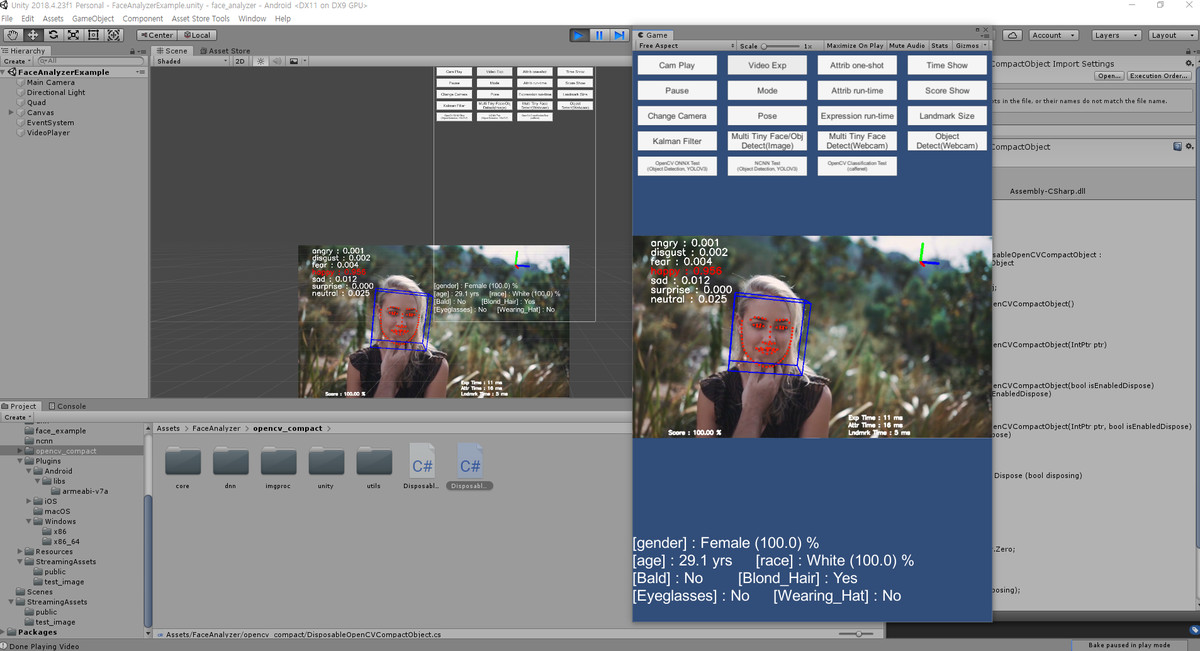Select the Hand tool in toolbar
Screen dimensions: 1200x651
click(x=13, y=35)
